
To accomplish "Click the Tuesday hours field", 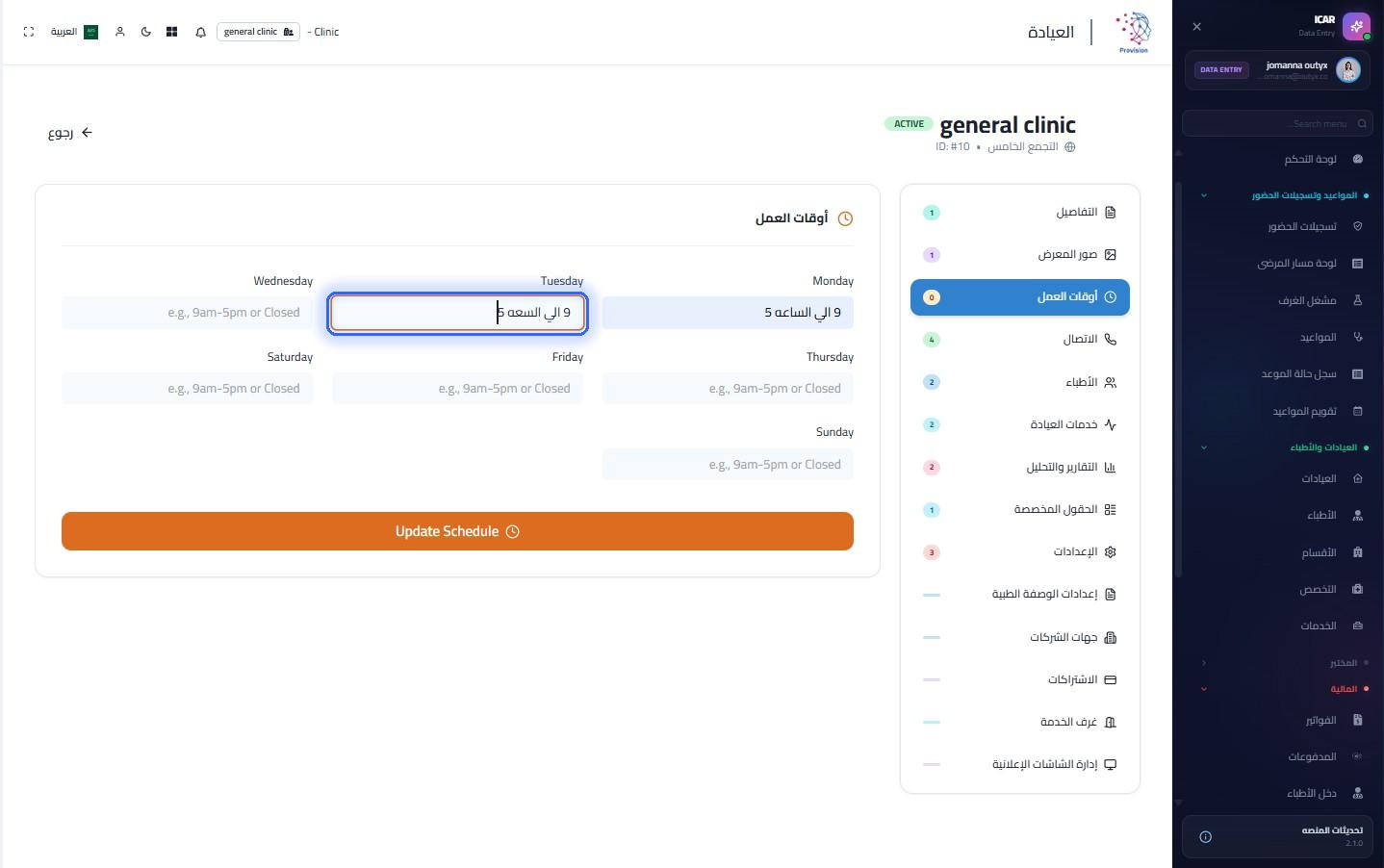I will coord(457,313).
